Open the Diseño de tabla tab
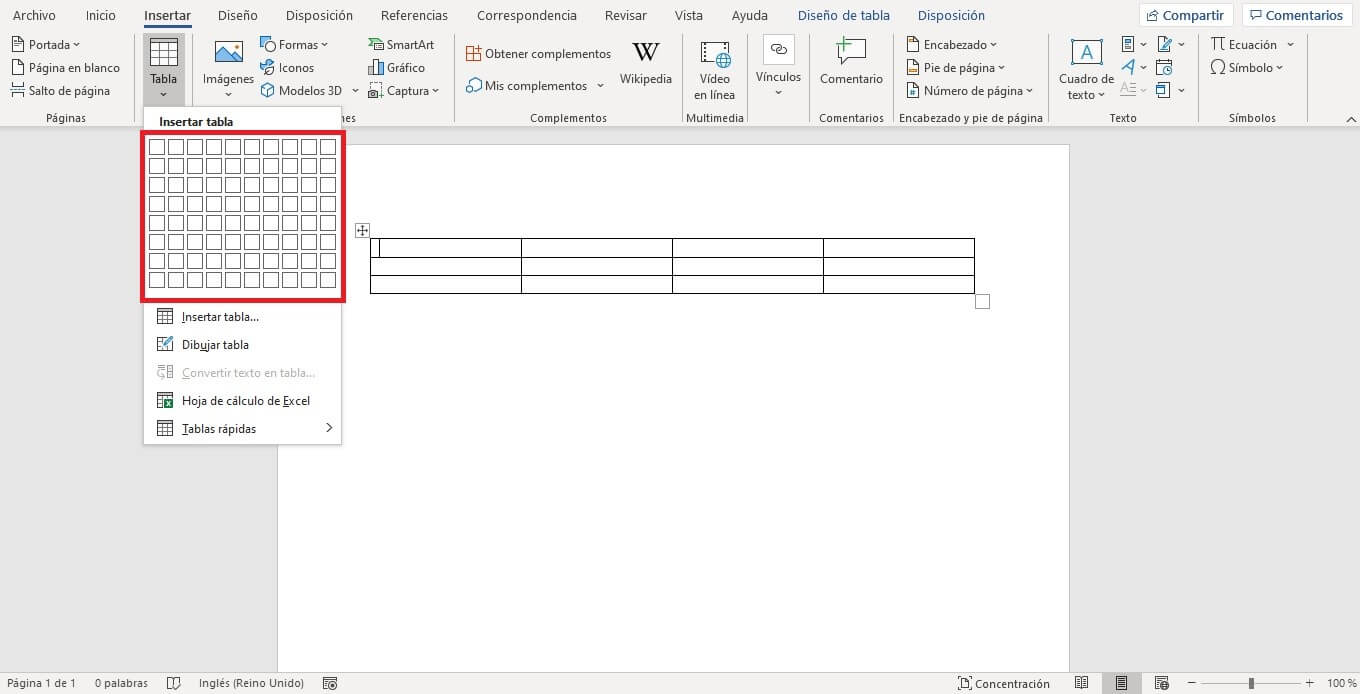 coord(843,15)
